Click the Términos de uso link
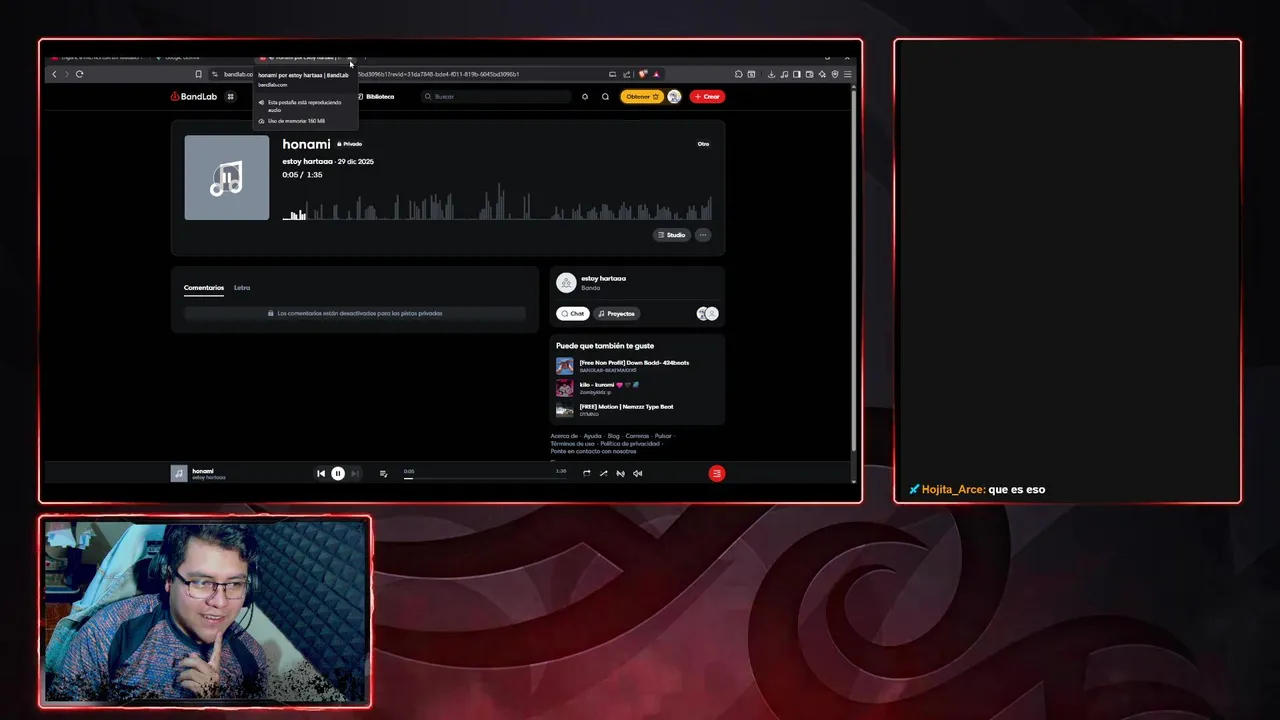1280x720 pixels. coord(572,444)
